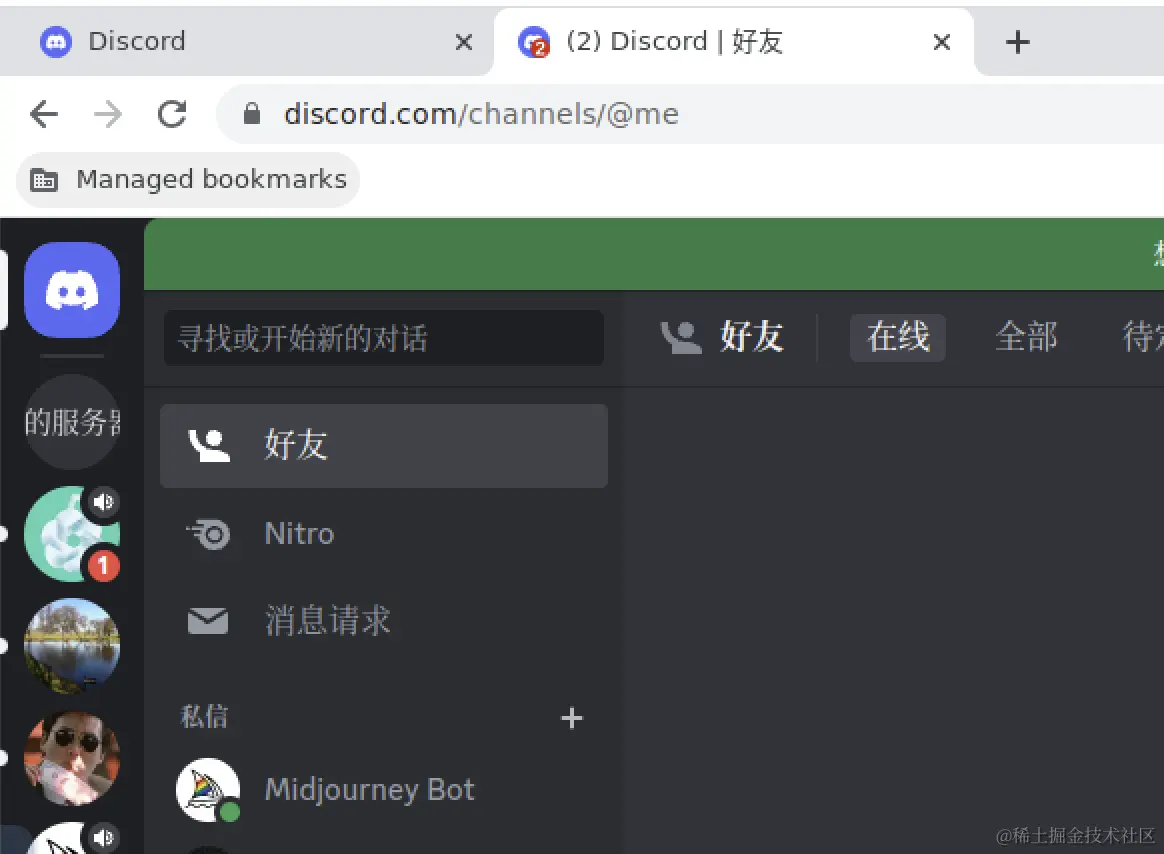Image resolution: width=1164 pixels, height=854 pixels.
Task: Open the sunglasses-avatar server in sidebar
Action: click(71, 757)
